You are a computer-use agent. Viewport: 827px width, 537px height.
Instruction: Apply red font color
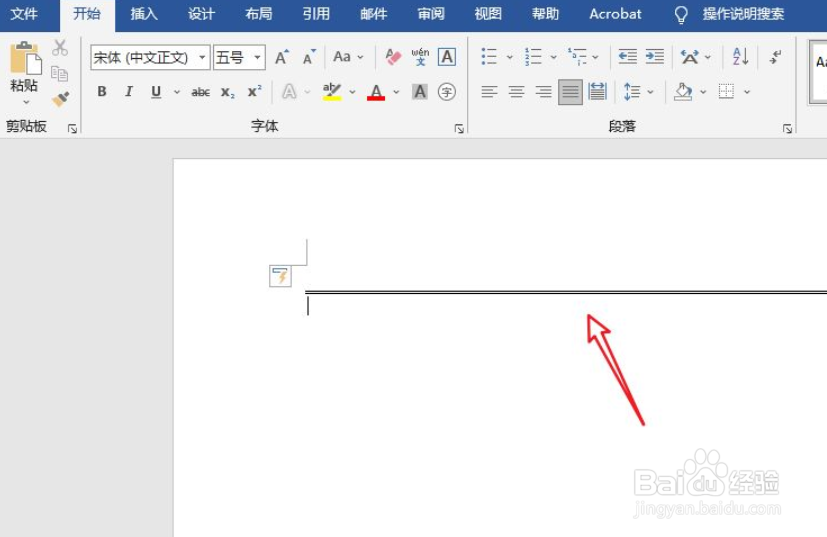376,92
